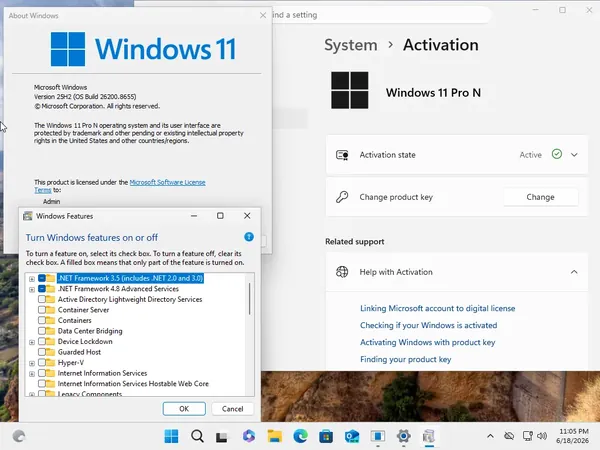600x450 pixels.
Task: Click the cloud sync tray icon
Action: [x=509, y=436]
